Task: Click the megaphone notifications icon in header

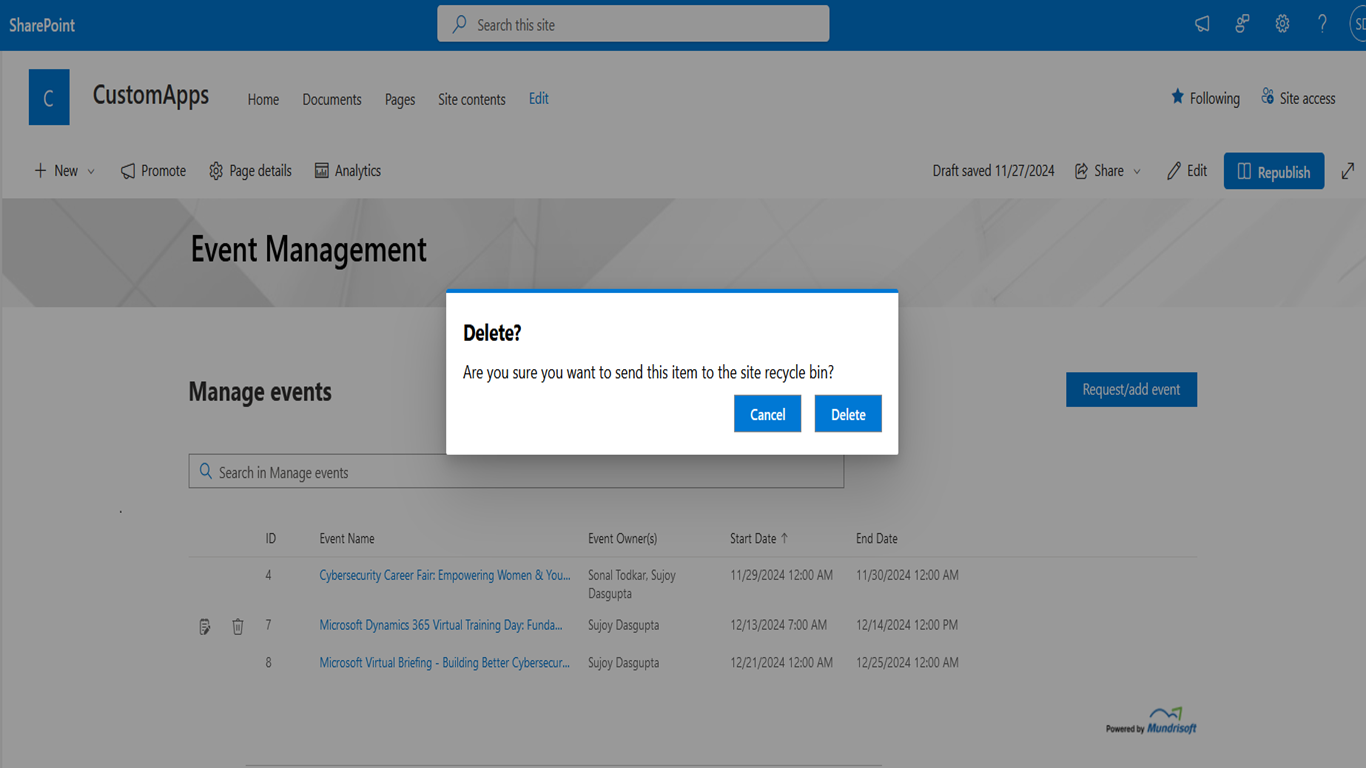Action: click(1202, 24)
